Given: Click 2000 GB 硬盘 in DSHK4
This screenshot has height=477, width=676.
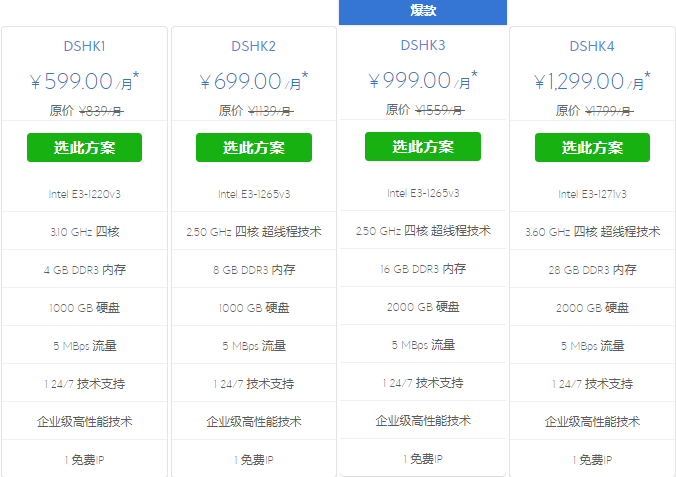Looking at the screenshot, I should pyautogui.click(x=592, y=308).
